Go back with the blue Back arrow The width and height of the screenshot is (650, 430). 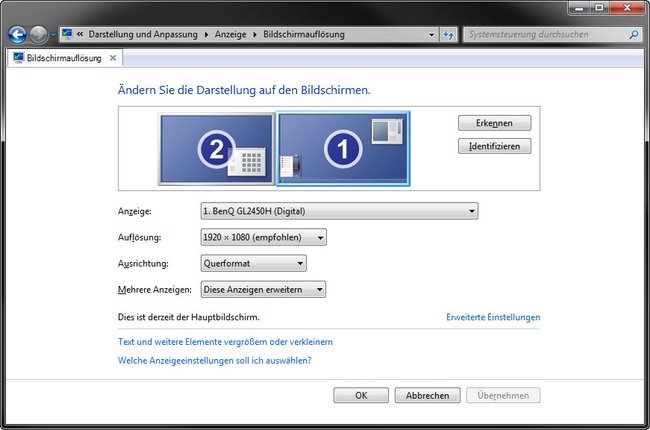(17, 35)
